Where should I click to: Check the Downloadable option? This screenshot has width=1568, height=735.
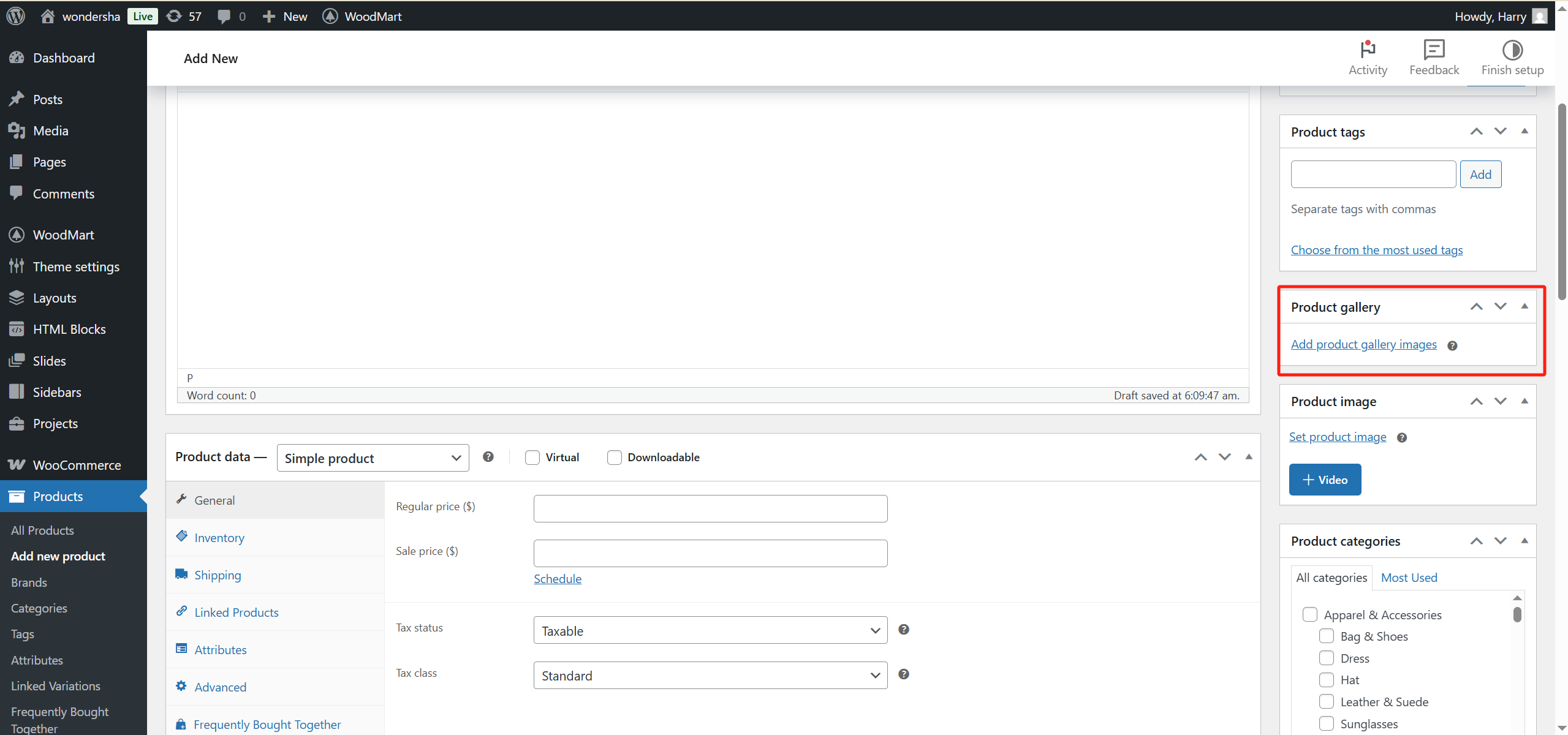613,457
